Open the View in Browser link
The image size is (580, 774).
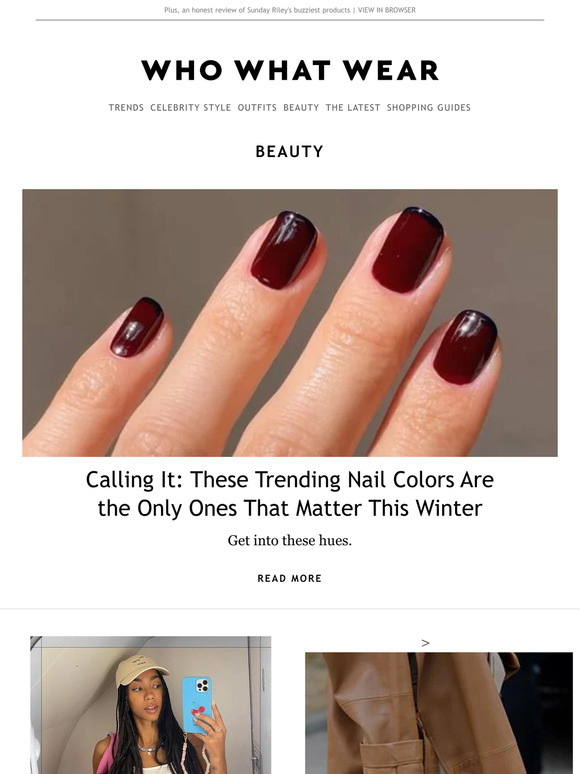[387, 10]
